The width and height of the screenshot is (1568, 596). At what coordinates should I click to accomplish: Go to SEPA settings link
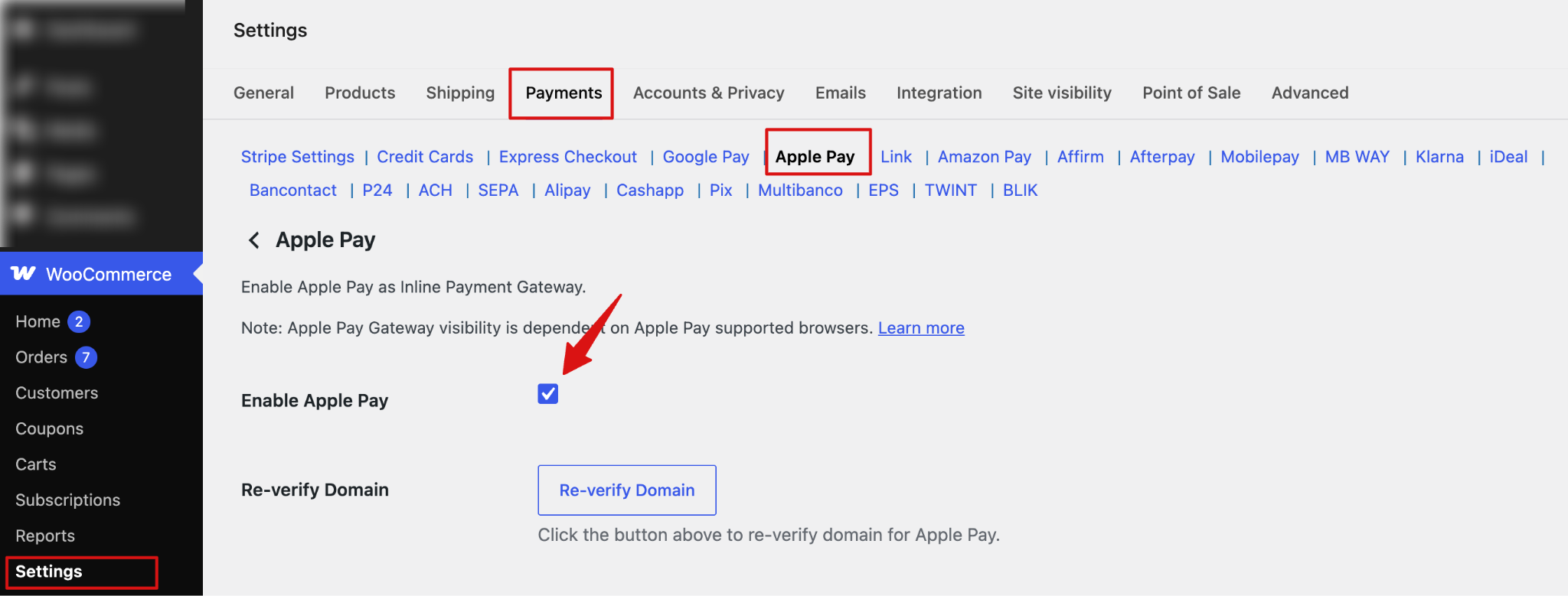coord(498,191)
